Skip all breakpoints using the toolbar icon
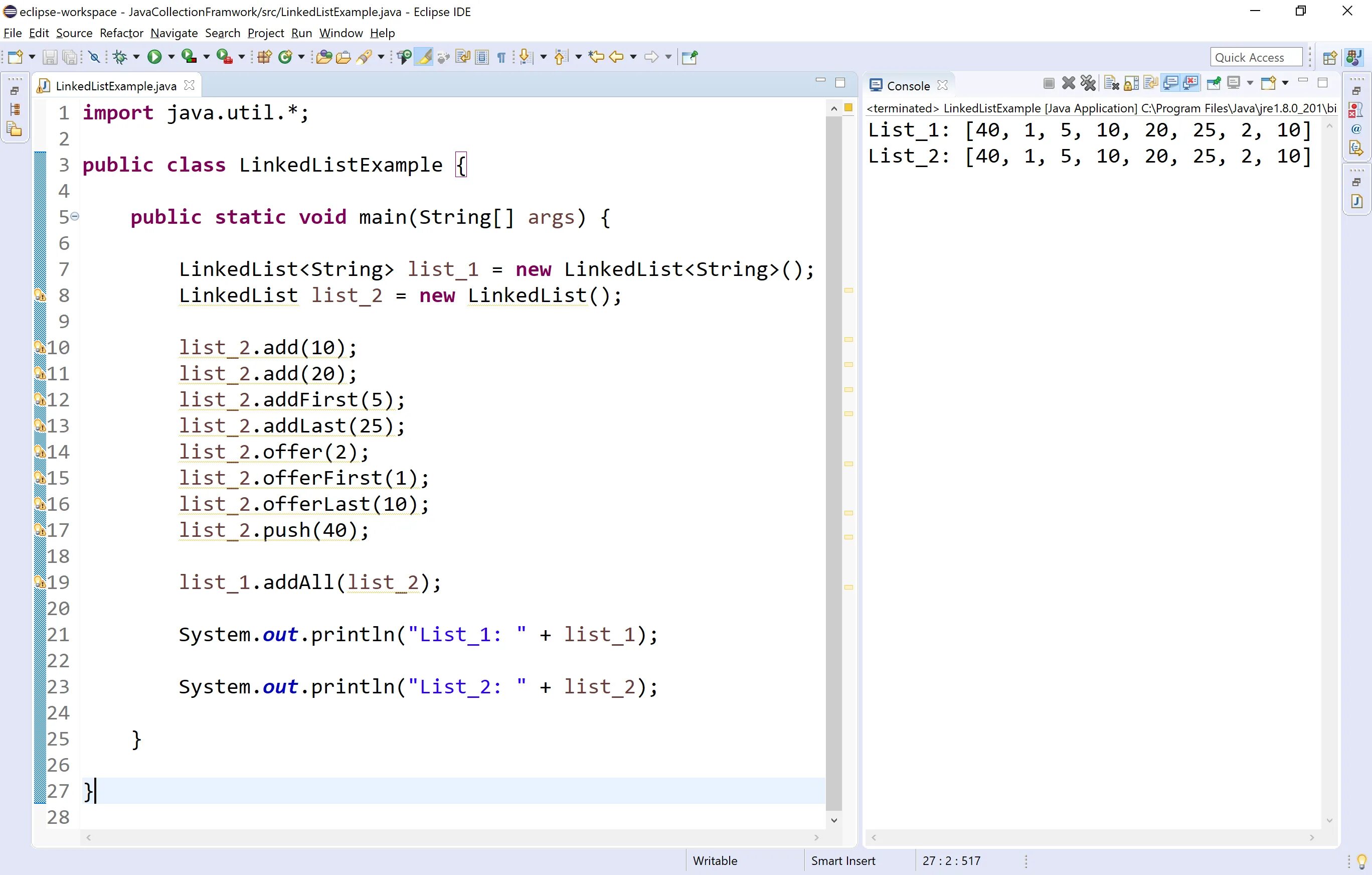 point(93,56)
